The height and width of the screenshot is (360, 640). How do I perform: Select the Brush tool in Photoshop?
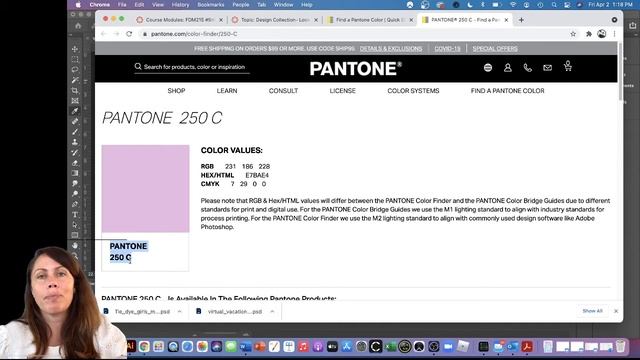[75, 131]
